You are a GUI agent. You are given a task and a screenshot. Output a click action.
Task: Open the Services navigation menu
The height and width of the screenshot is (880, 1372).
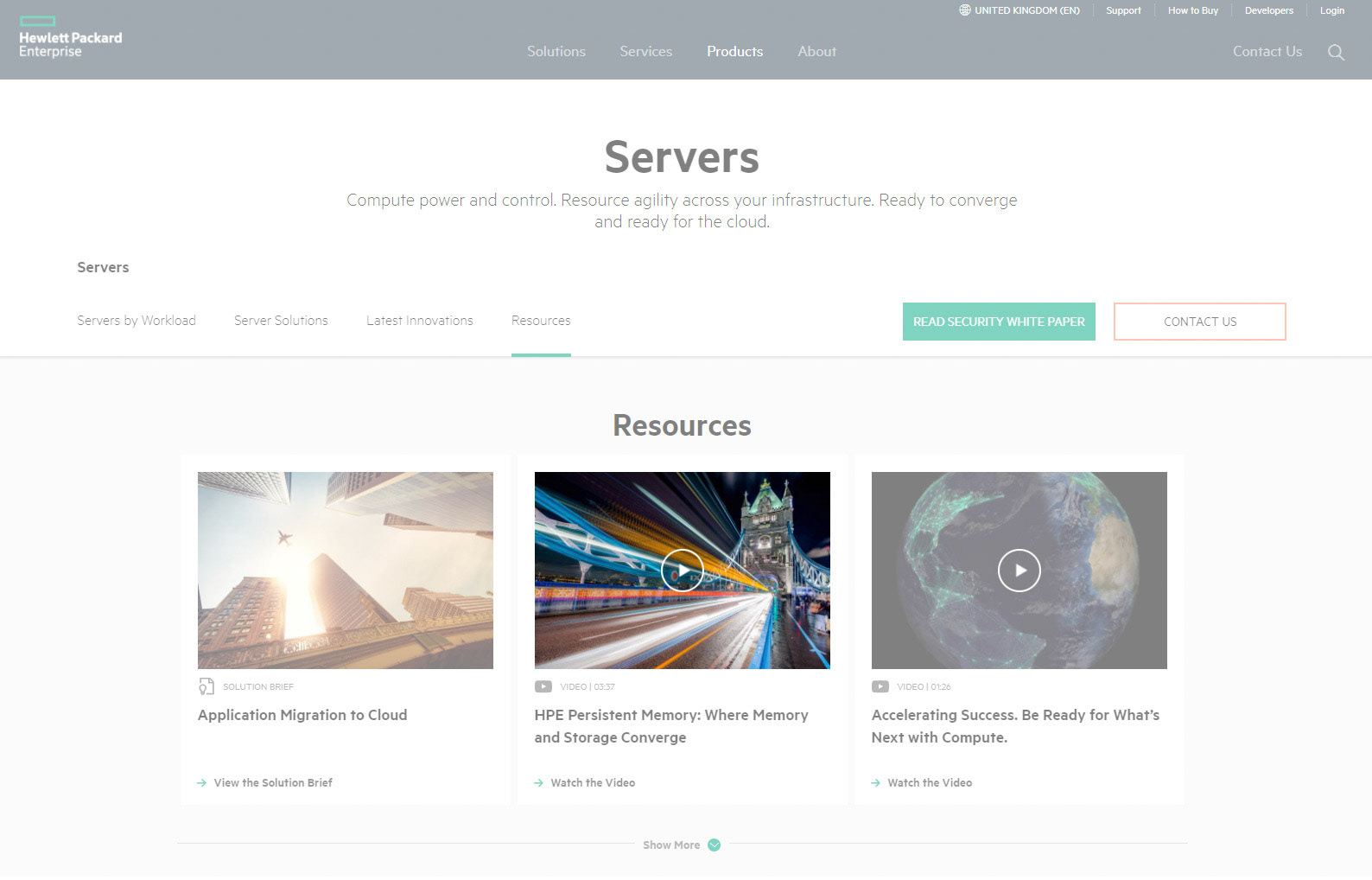(645, 52)
